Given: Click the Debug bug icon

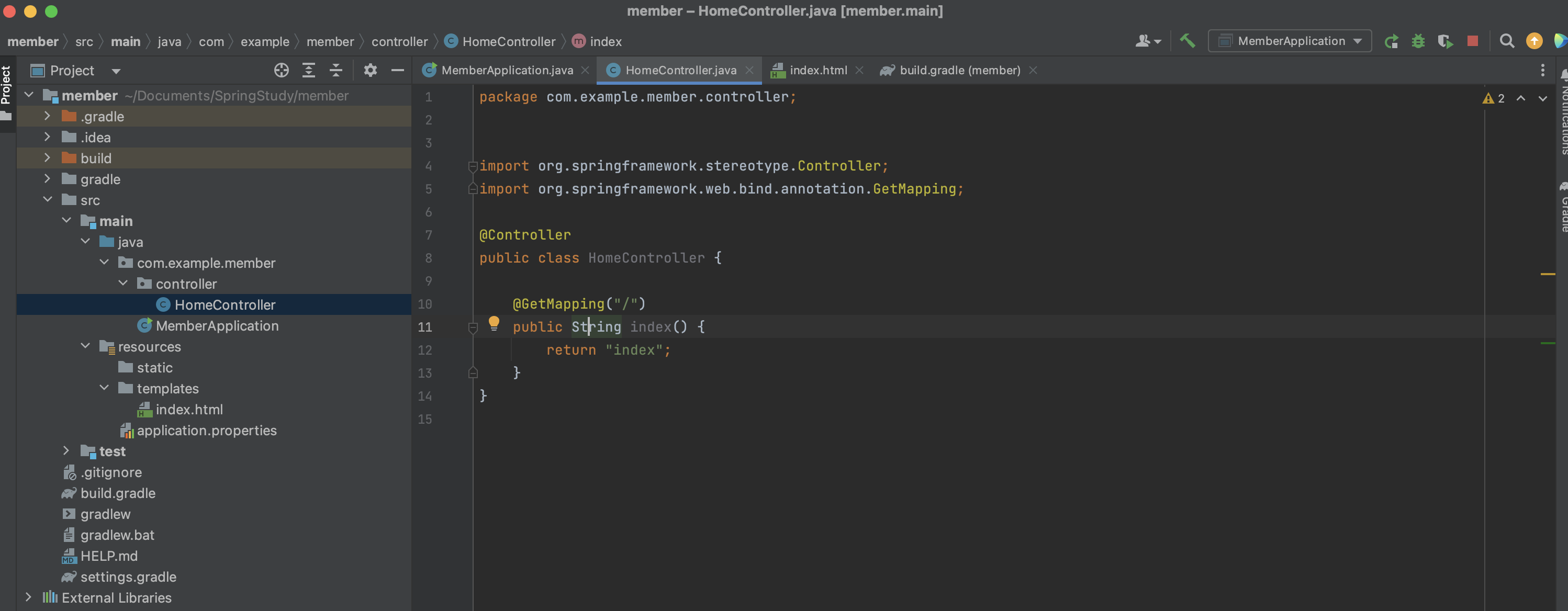Looking at the screenshot, I should point(1418,41).
